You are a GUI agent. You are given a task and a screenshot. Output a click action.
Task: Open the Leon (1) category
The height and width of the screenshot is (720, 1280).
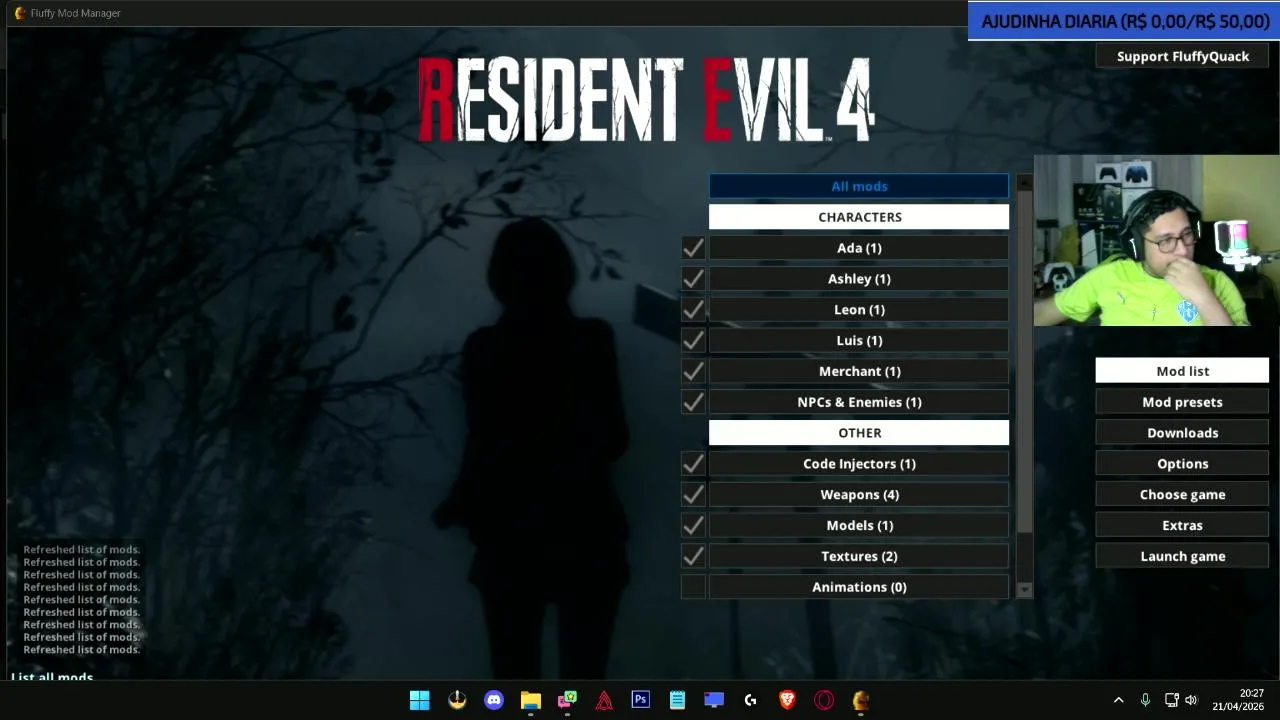pyautogui.click(x=859, y=310)
